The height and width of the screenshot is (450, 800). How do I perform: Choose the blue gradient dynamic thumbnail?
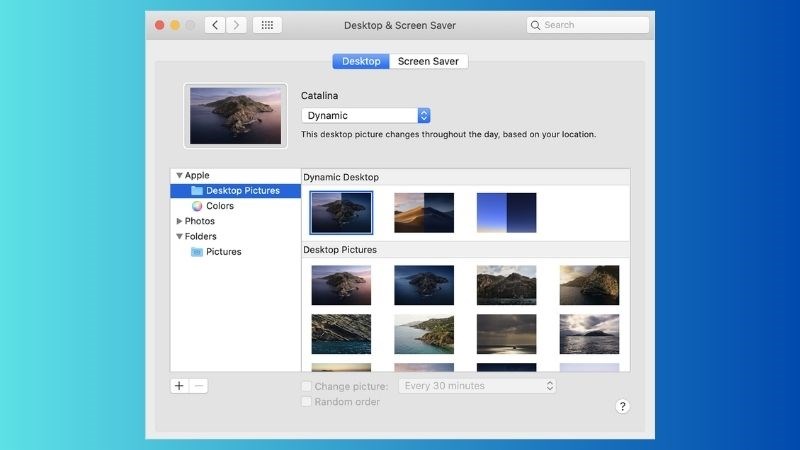pyautogui.click(x=507, y=213)
